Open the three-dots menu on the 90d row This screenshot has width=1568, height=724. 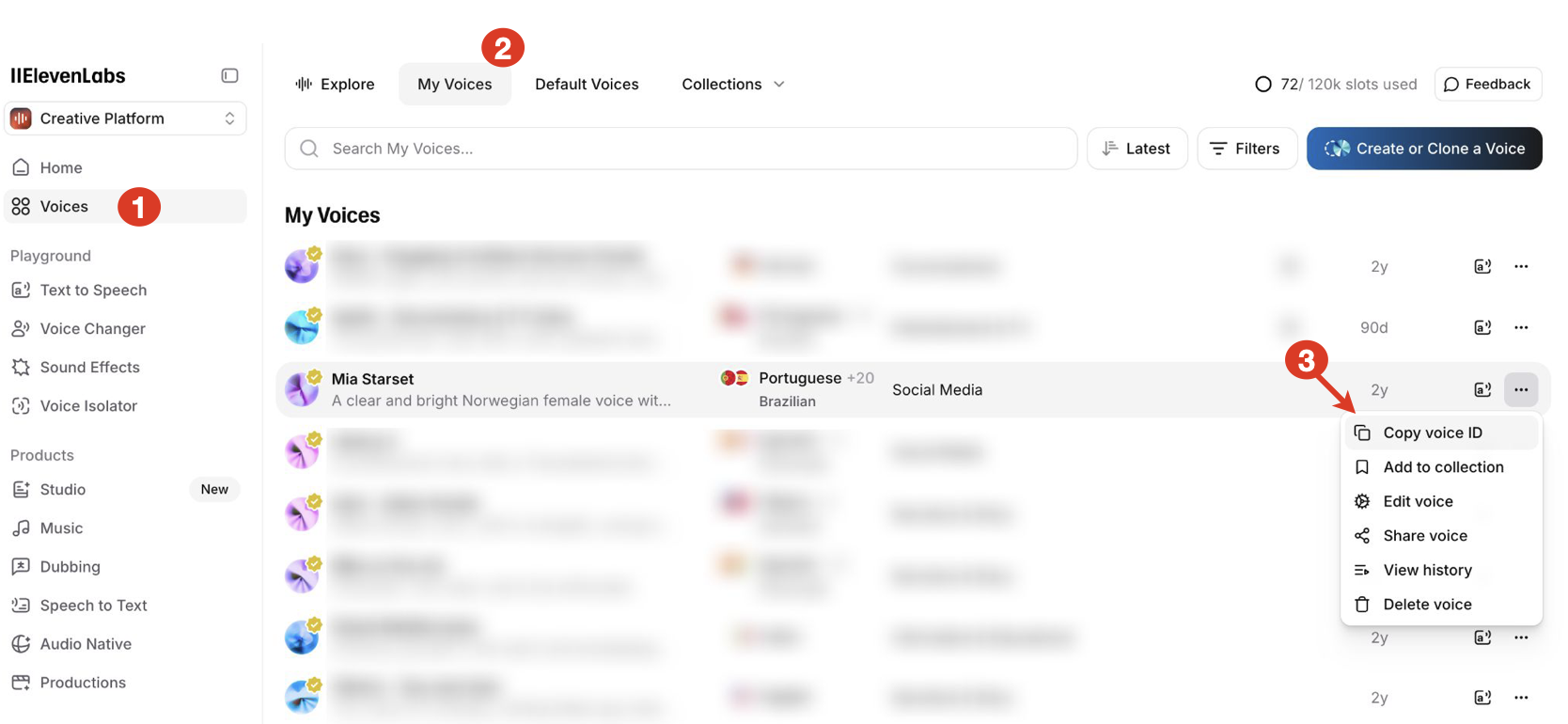(x=1521, y=327)
